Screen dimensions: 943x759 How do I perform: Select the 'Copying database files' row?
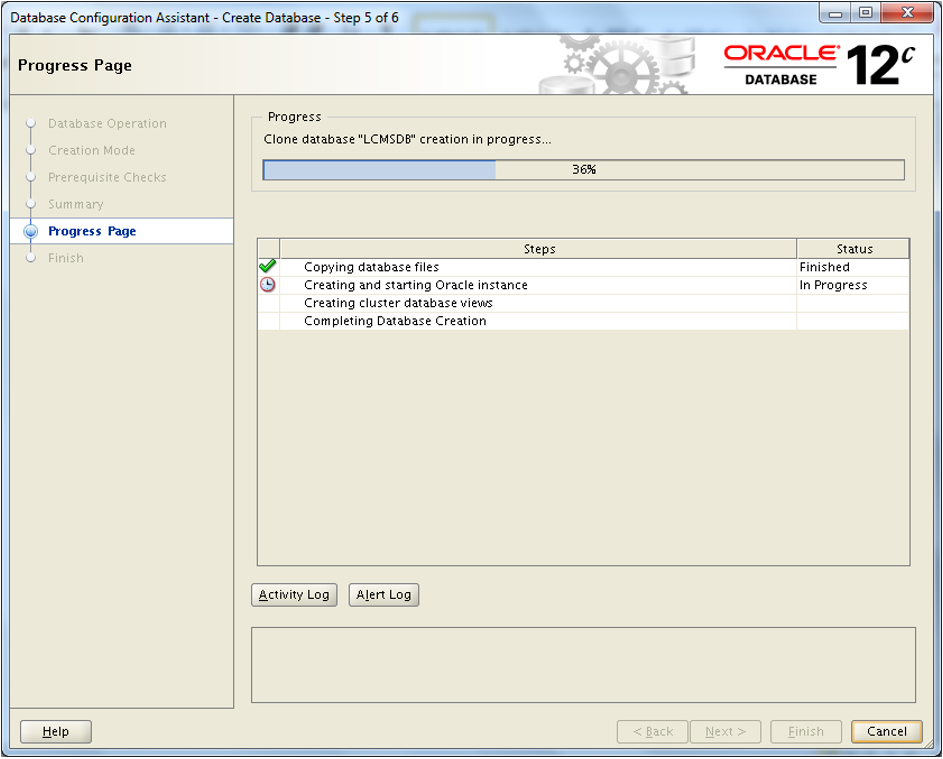[583, 267]
